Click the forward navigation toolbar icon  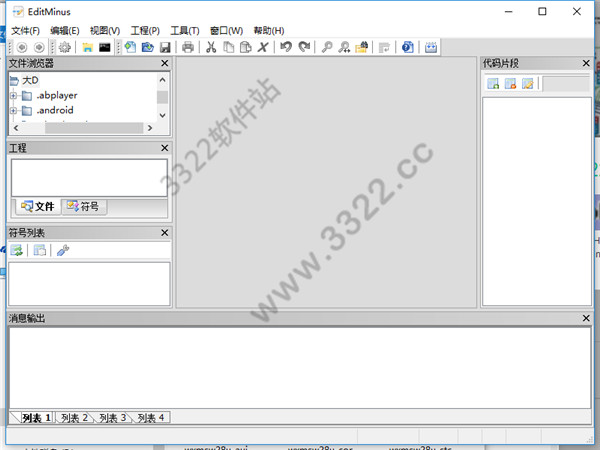39,47
